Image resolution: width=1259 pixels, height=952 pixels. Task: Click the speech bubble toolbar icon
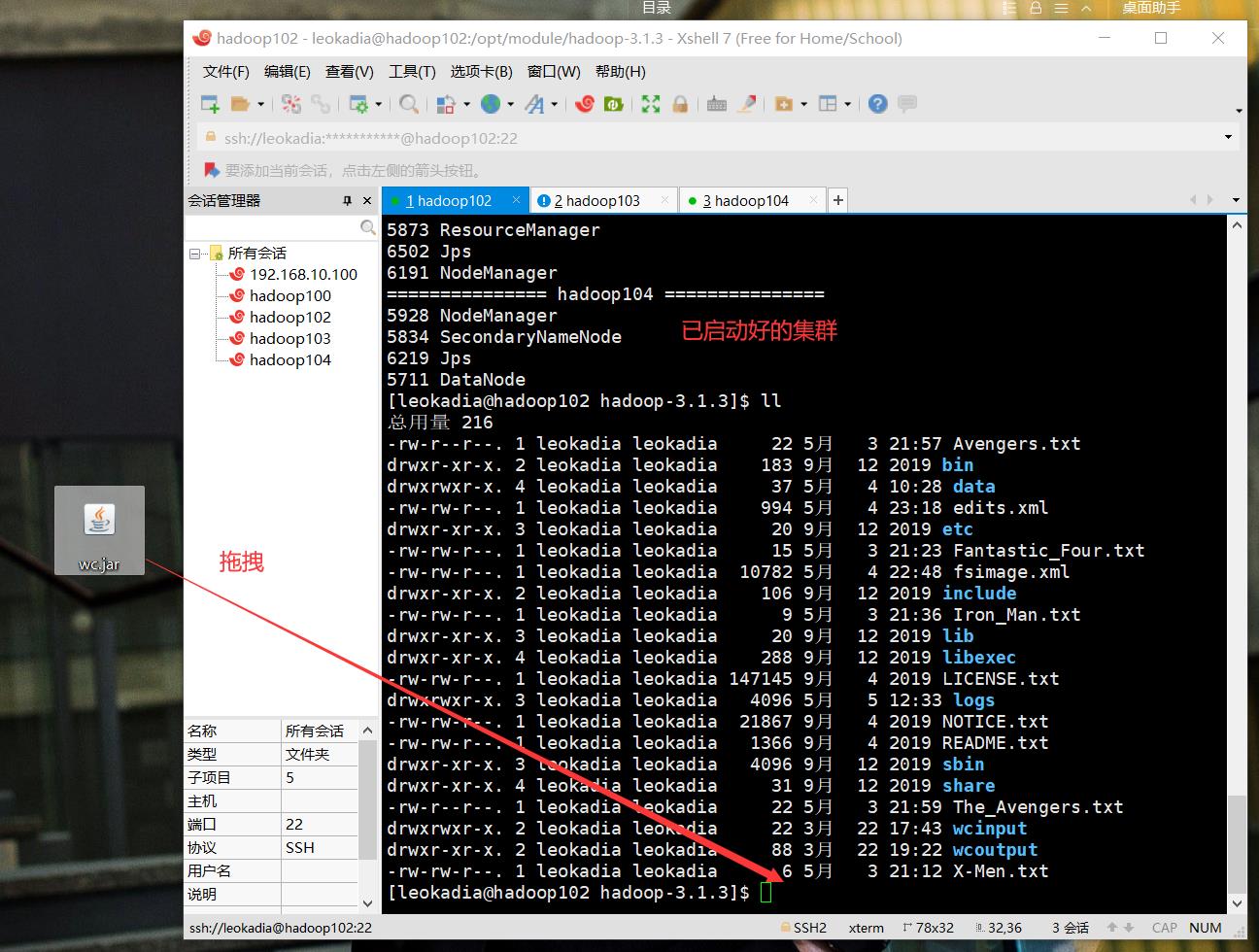pyautogui.click(x=907, y=104)
